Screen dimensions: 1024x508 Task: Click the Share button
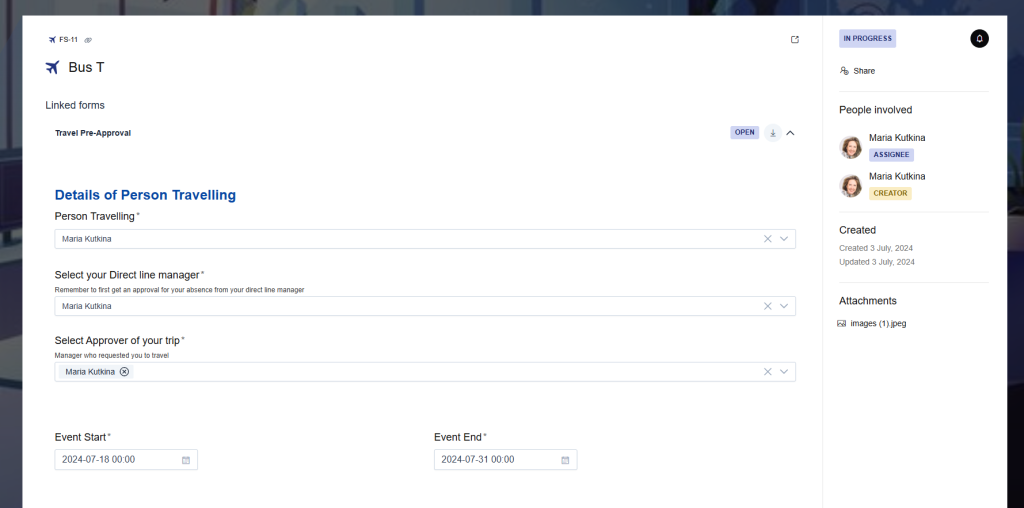(858, 71)
